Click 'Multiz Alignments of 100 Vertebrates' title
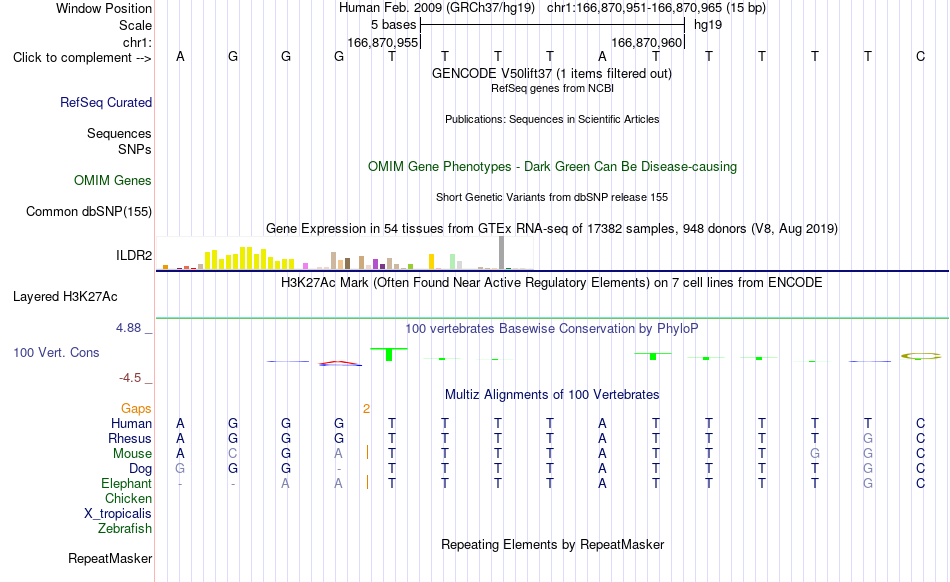 pyautogui.click(x=552, y=395)
